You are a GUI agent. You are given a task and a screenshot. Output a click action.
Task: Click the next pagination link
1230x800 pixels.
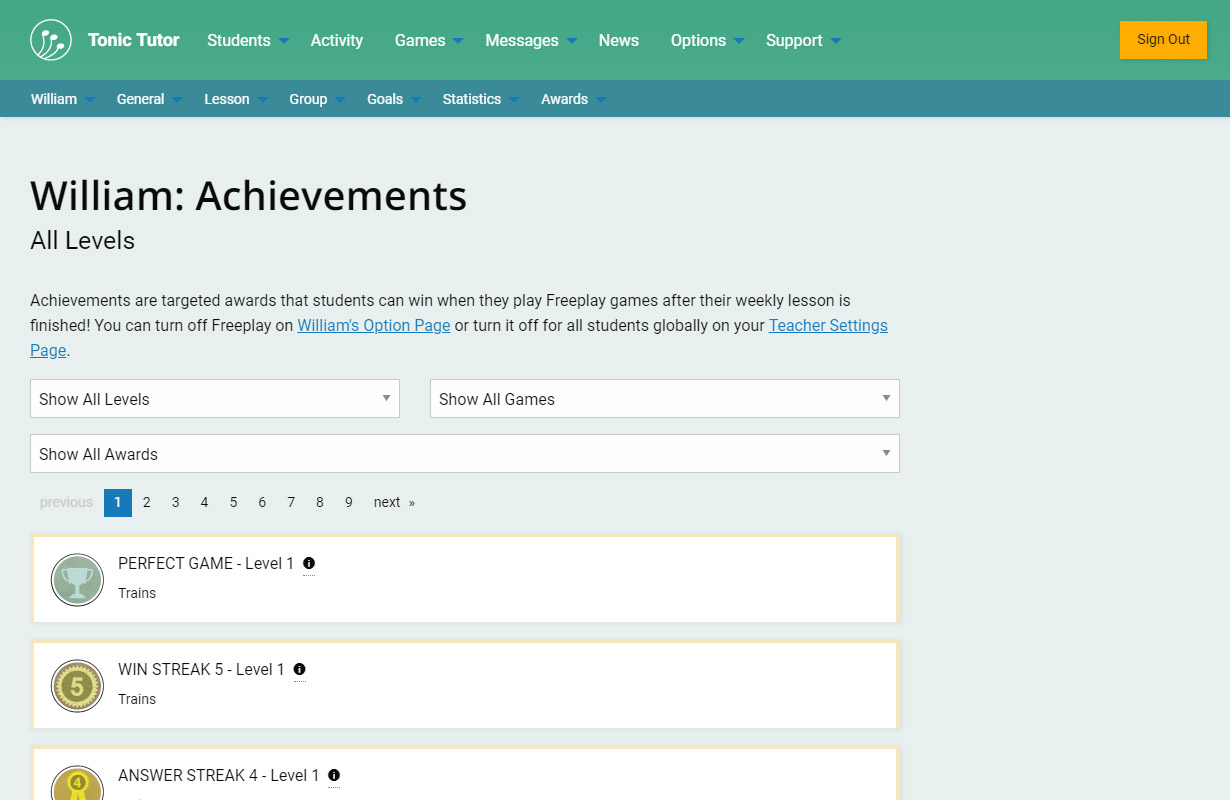393,502
